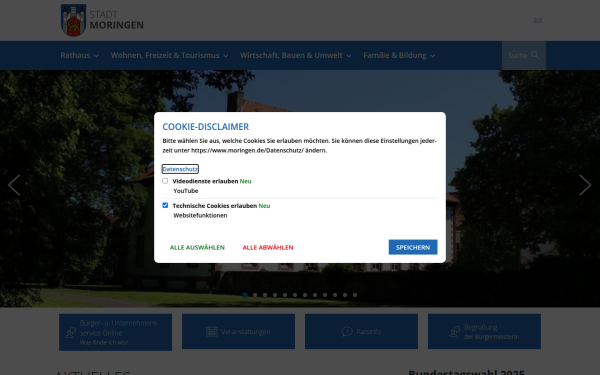The width and height of the screenshot is (600, 375).
Task: Expand the Familie & Bildung menu
Action: 399,55
